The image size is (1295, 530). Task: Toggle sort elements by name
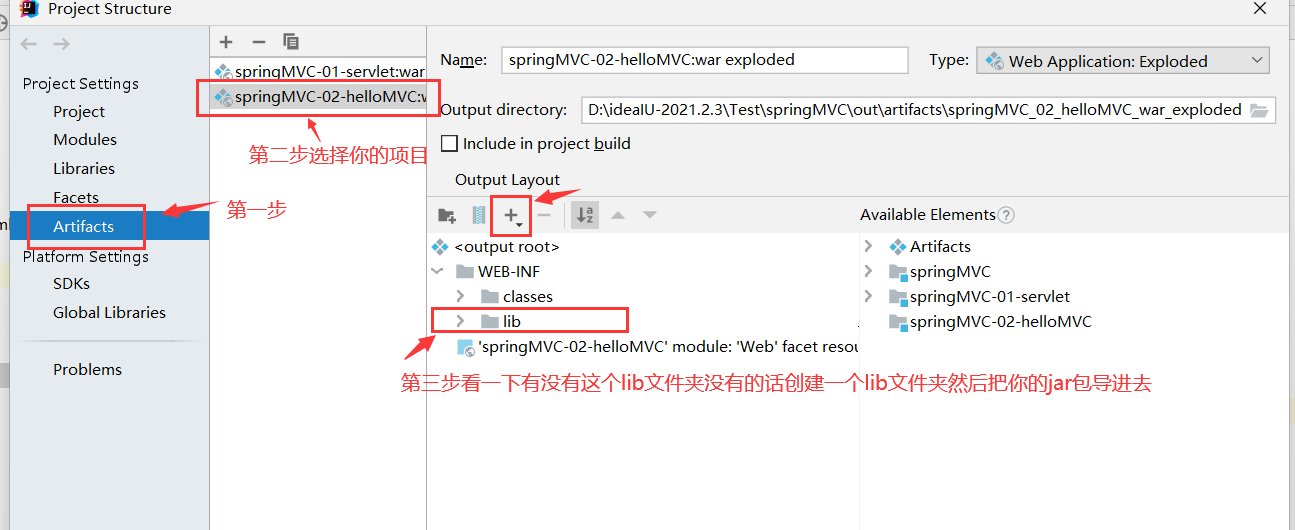tap(586, 215)
